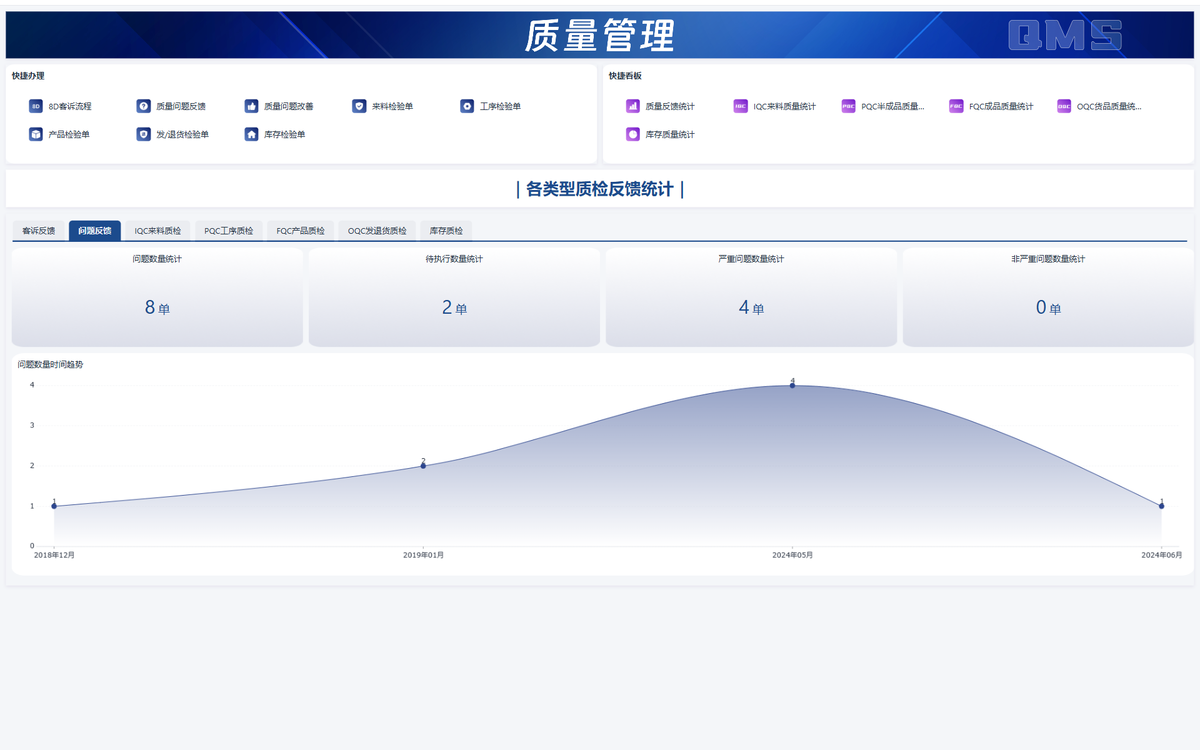Screen dimensions: 1200x750
Task: Switch to the PQC工序质检 tab
Action: coord(229,231)
